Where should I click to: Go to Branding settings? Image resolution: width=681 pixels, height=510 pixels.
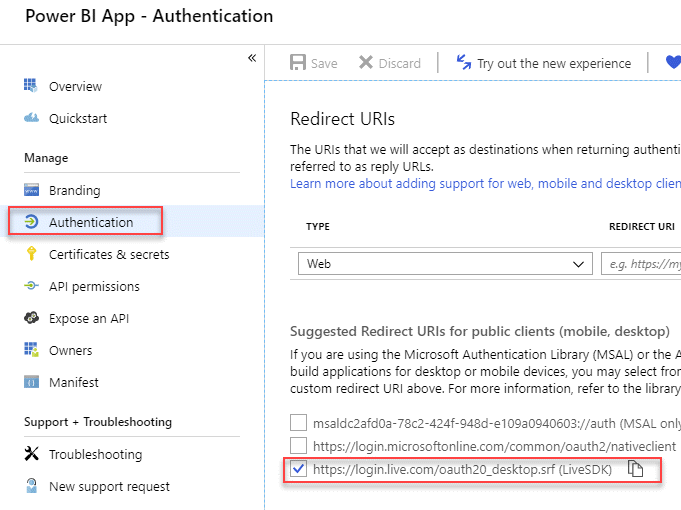(74, 190)
